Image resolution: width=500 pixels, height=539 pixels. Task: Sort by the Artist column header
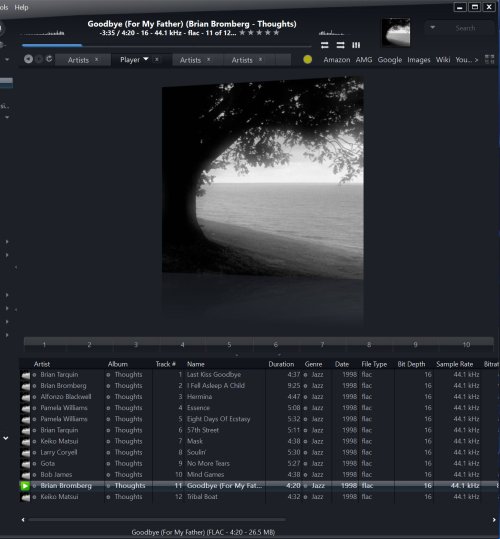[x=42, y=364]
